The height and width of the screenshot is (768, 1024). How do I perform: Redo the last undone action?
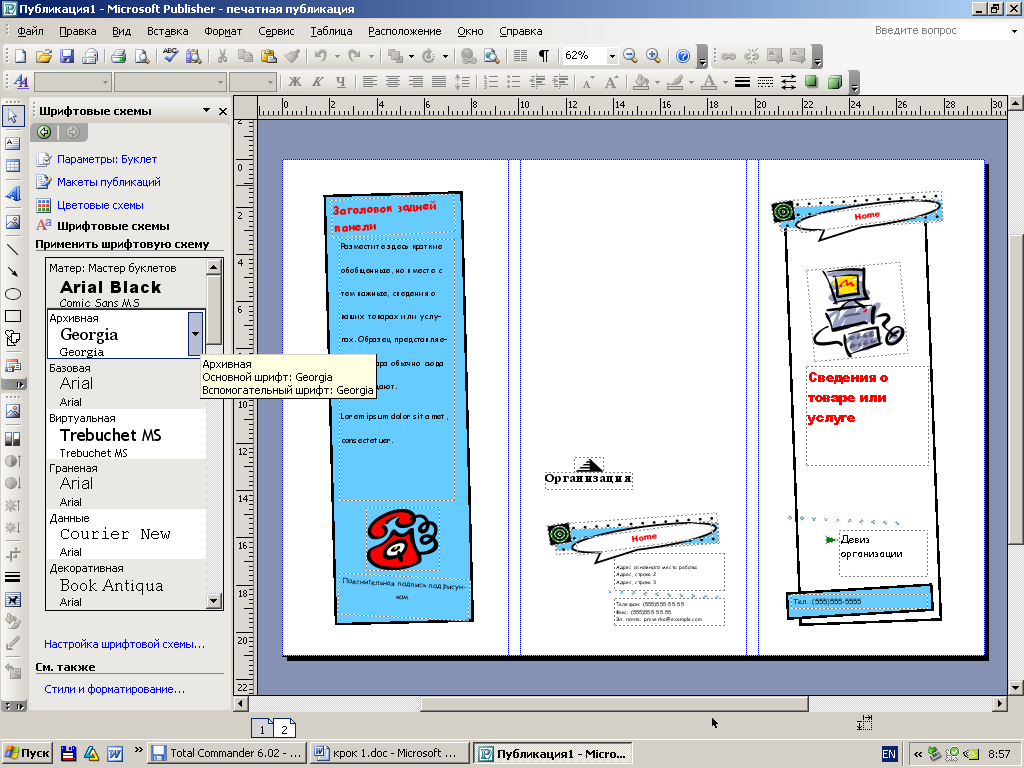pyautogui.click(x=355, y=56)
